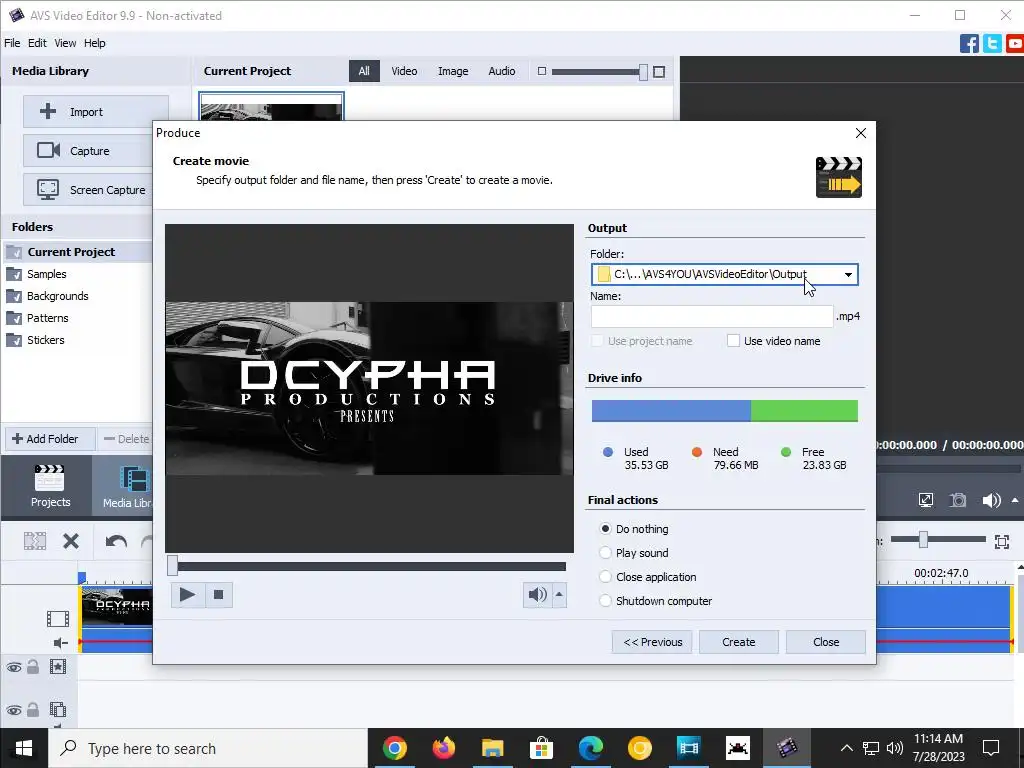
Task: Select the Play sound radio option
Action: tap(605, 552)
